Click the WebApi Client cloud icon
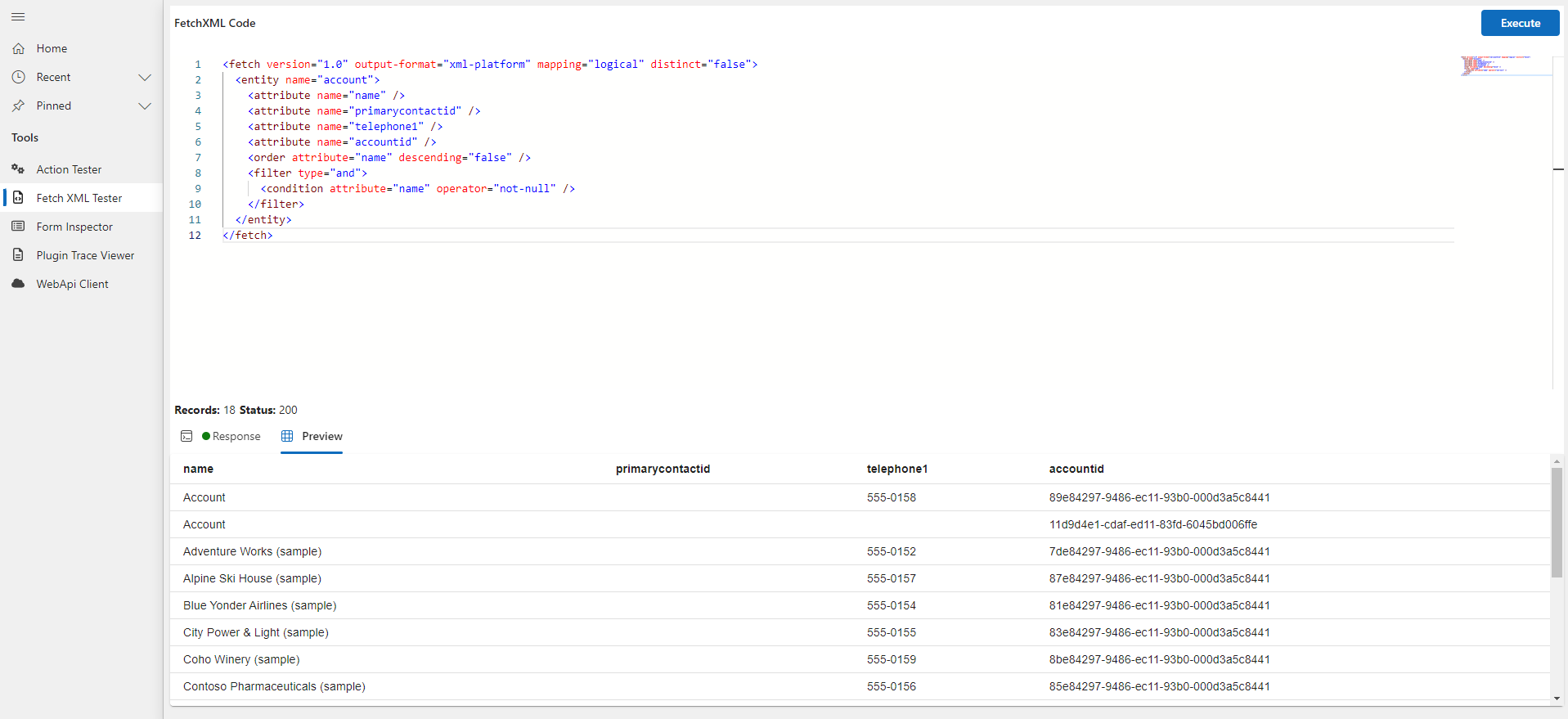1568x719 pixels. (18, 284)
